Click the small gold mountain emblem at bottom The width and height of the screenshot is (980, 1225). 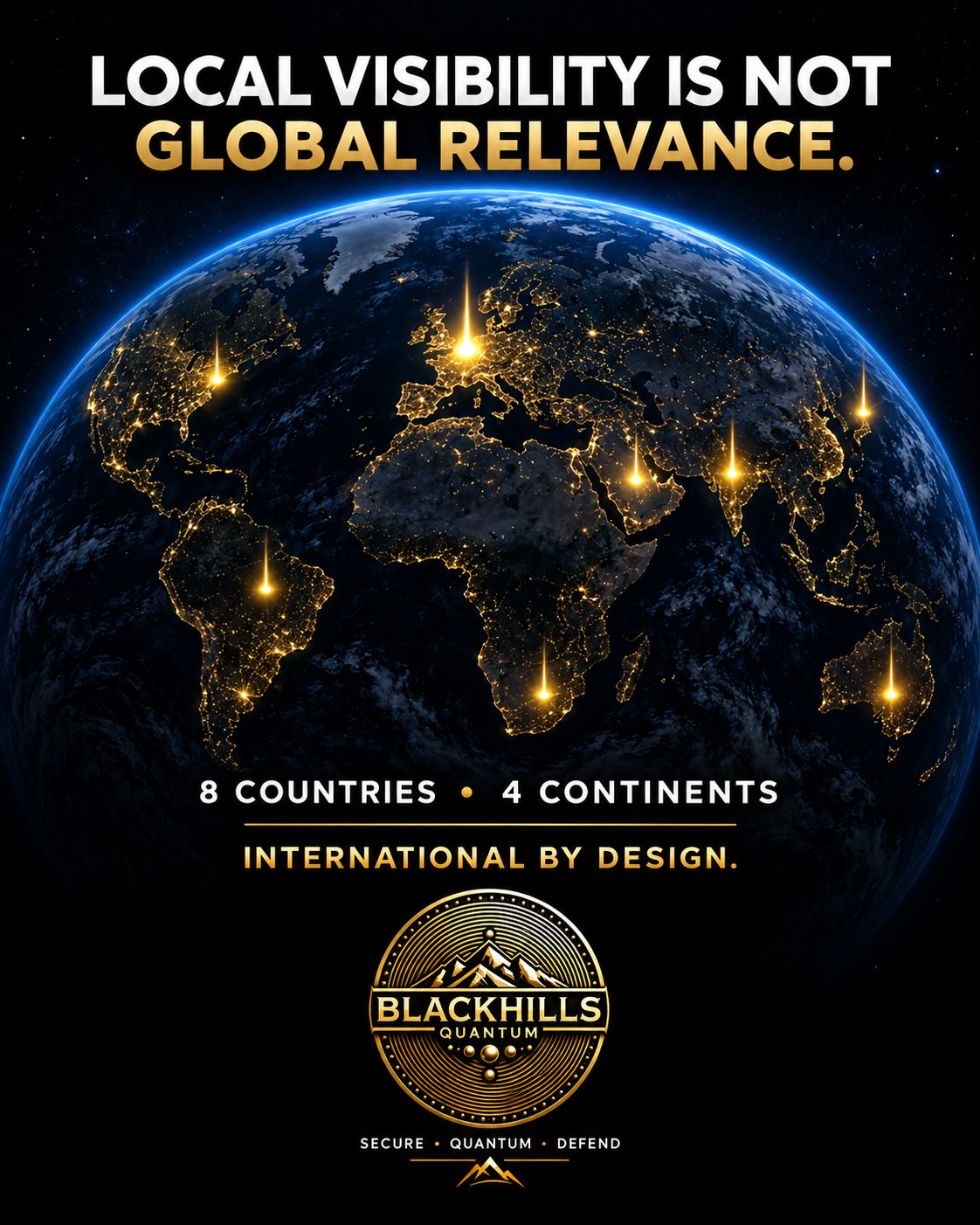pyautogui.click(x=490, y=1172)
